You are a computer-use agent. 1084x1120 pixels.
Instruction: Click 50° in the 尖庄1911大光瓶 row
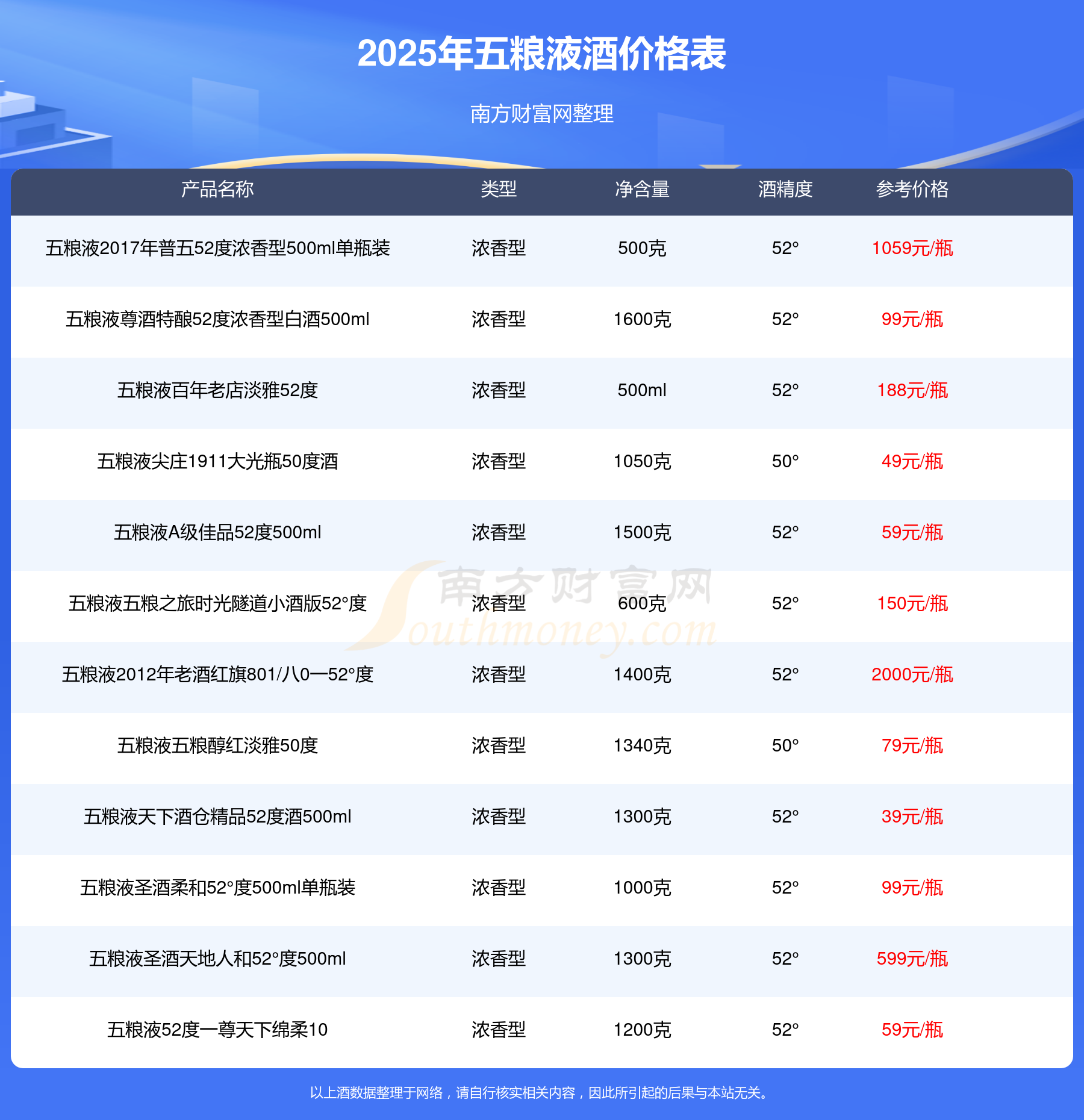(x=785, y=461)
